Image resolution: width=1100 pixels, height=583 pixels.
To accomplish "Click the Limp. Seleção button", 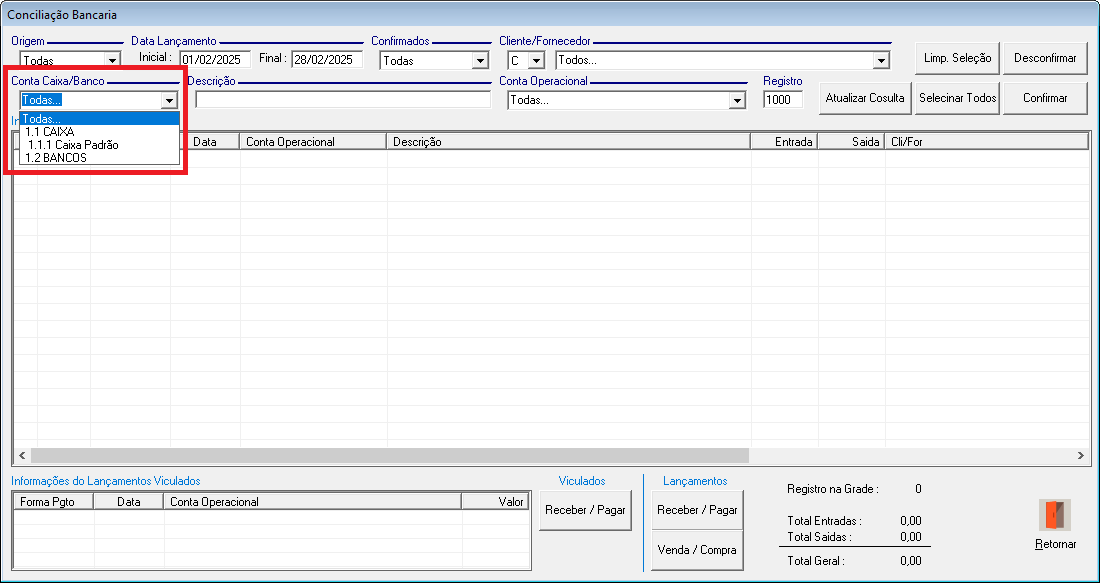I will click(x=957, y=58).
